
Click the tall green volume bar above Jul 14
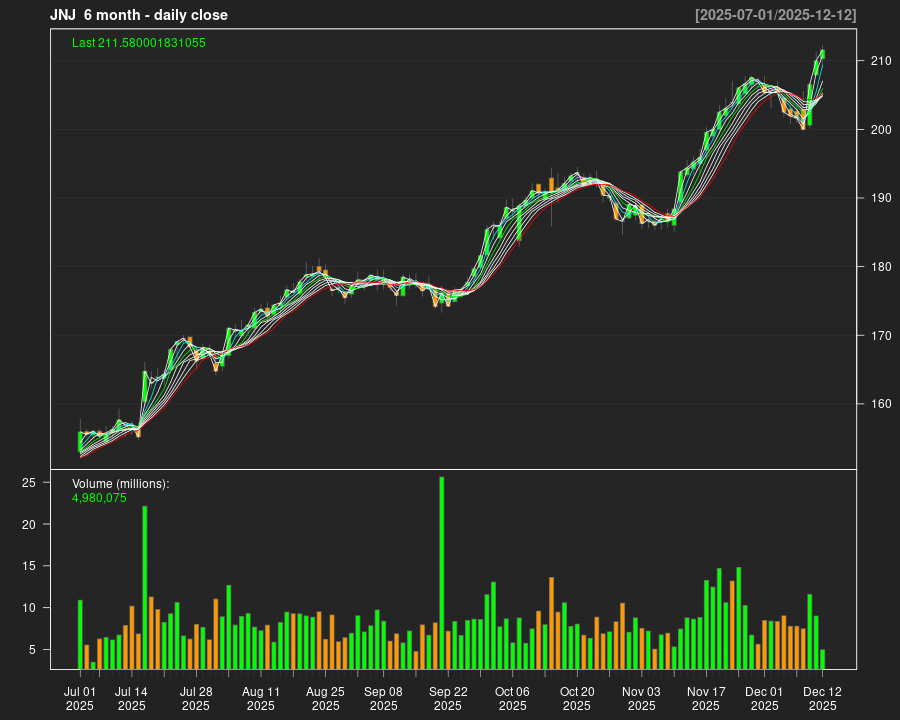[145, 586]
